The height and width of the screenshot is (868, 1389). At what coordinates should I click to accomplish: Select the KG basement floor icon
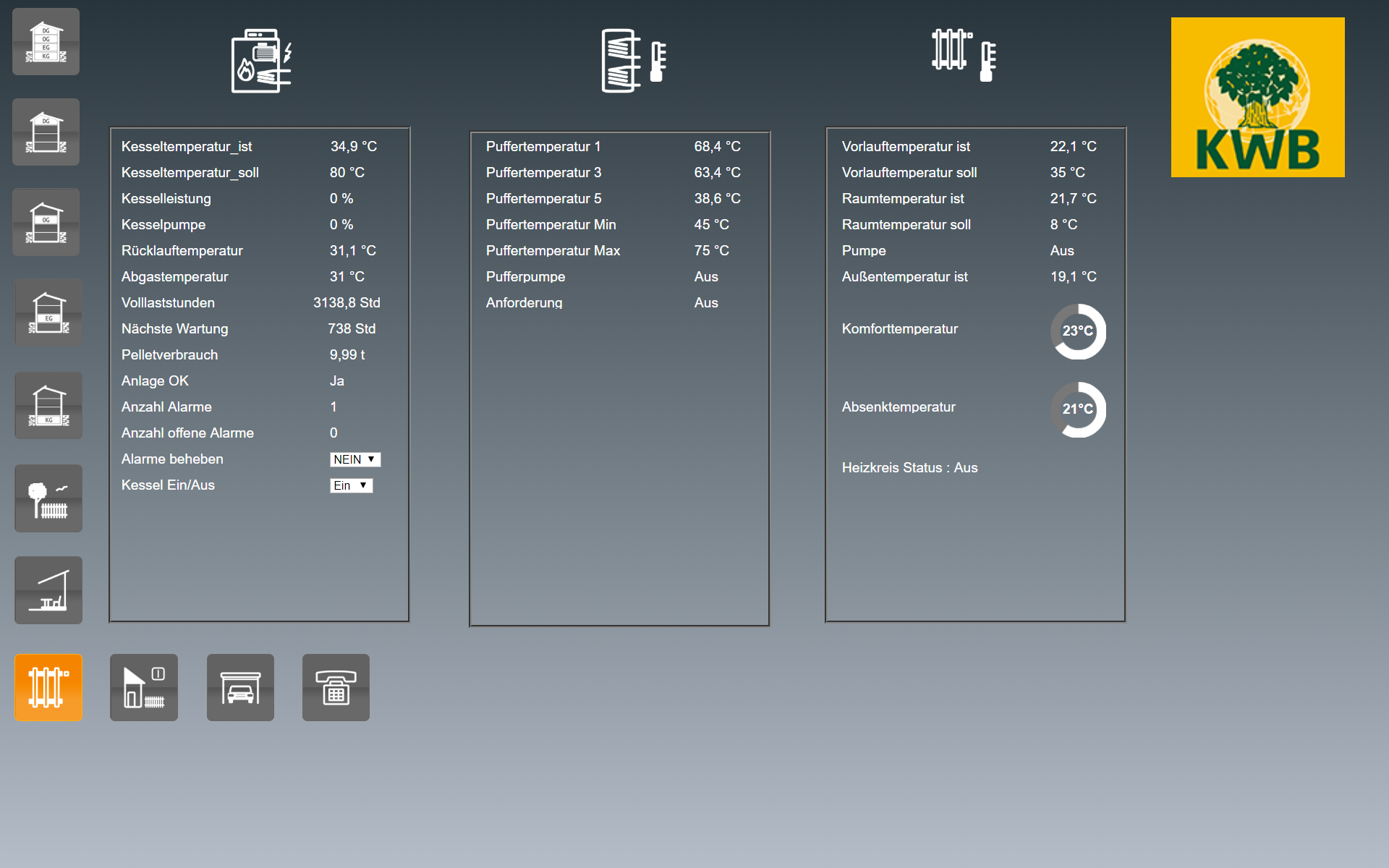point(48,406)
